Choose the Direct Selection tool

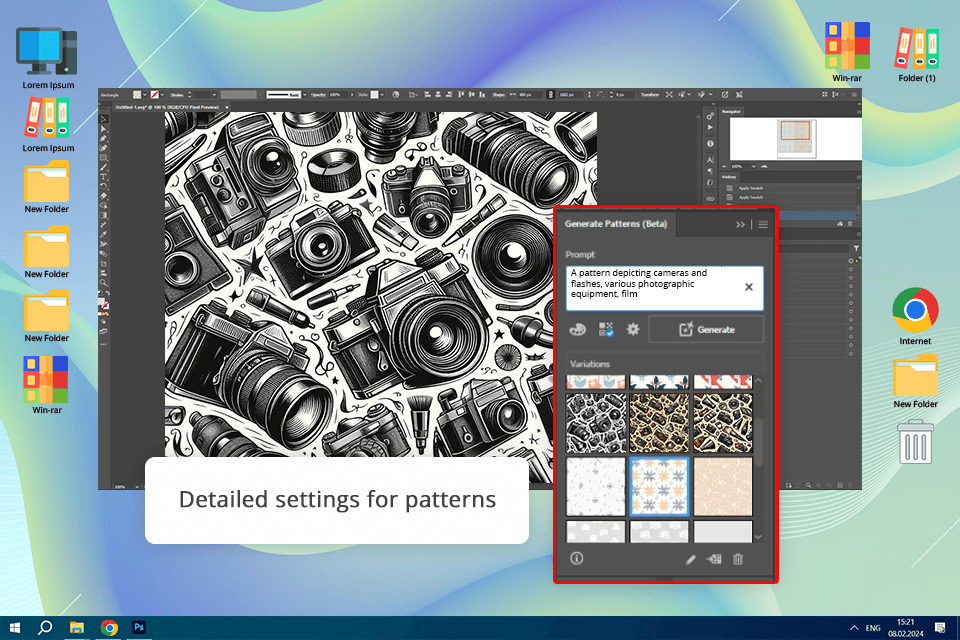point(103,129)
